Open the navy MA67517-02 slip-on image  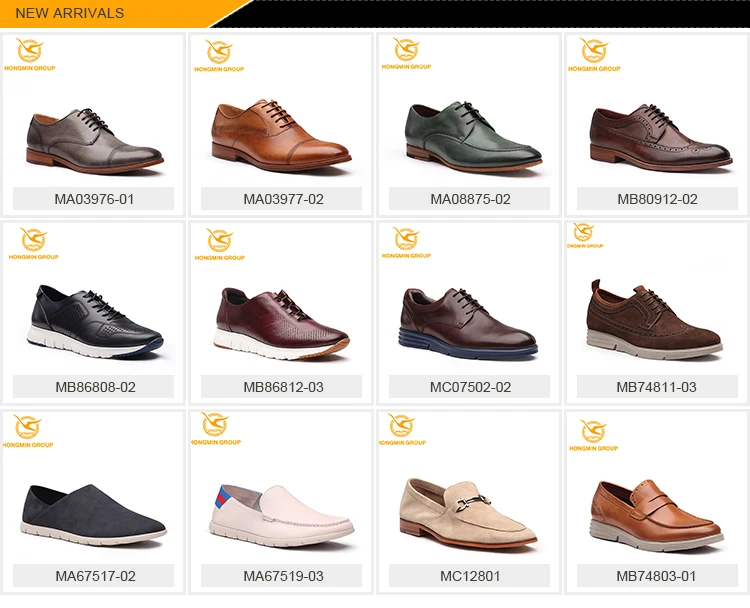[x=93, y=515]
